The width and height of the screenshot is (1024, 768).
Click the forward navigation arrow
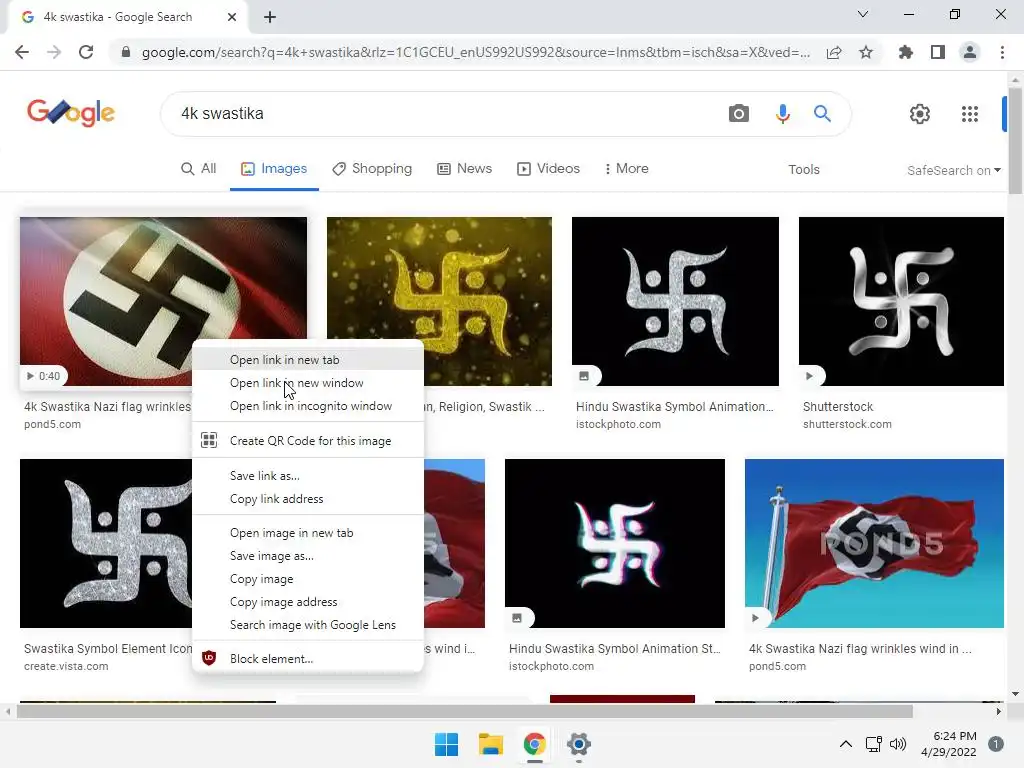click(x=54, y=52)
